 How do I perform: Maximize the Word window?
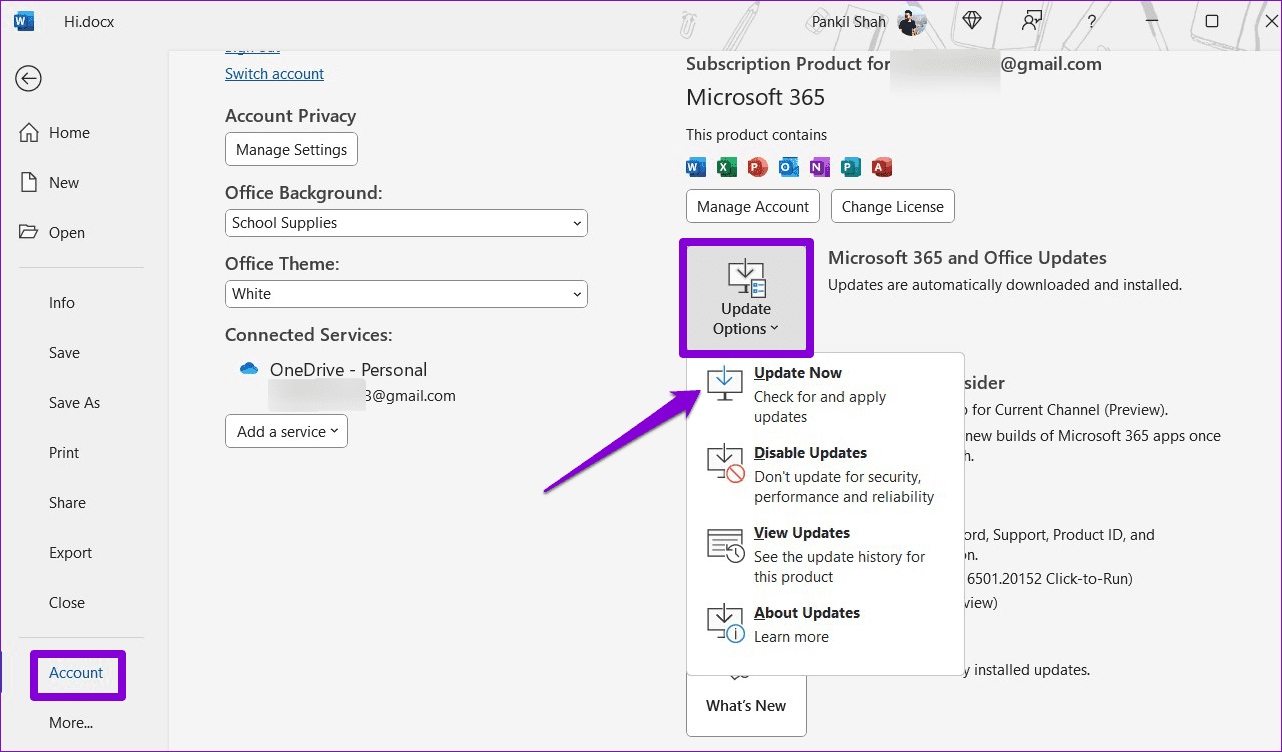point(1212,21)
